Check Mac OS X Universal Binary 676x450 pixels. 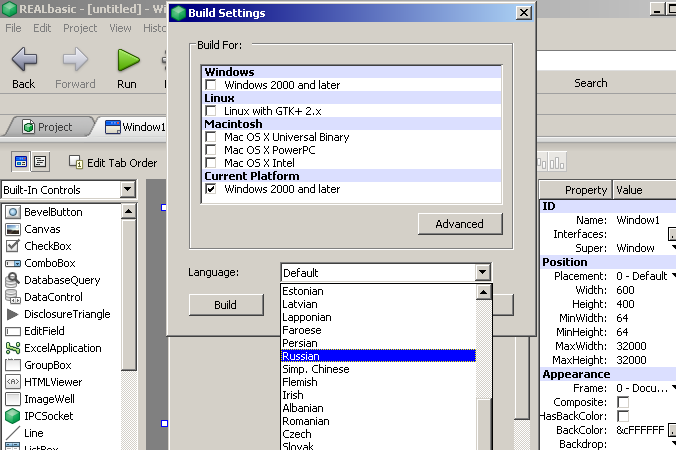[x=211, y=137]
